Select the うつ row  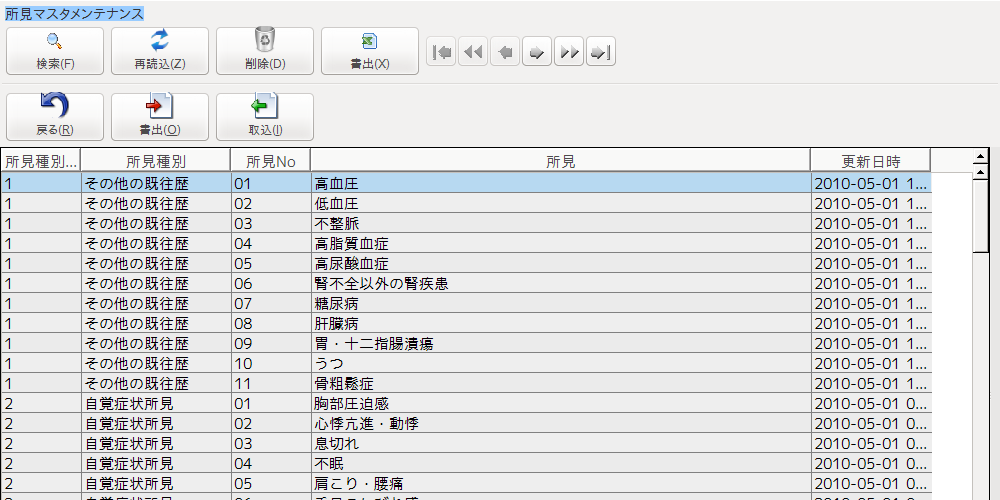(x=466, y=364)
